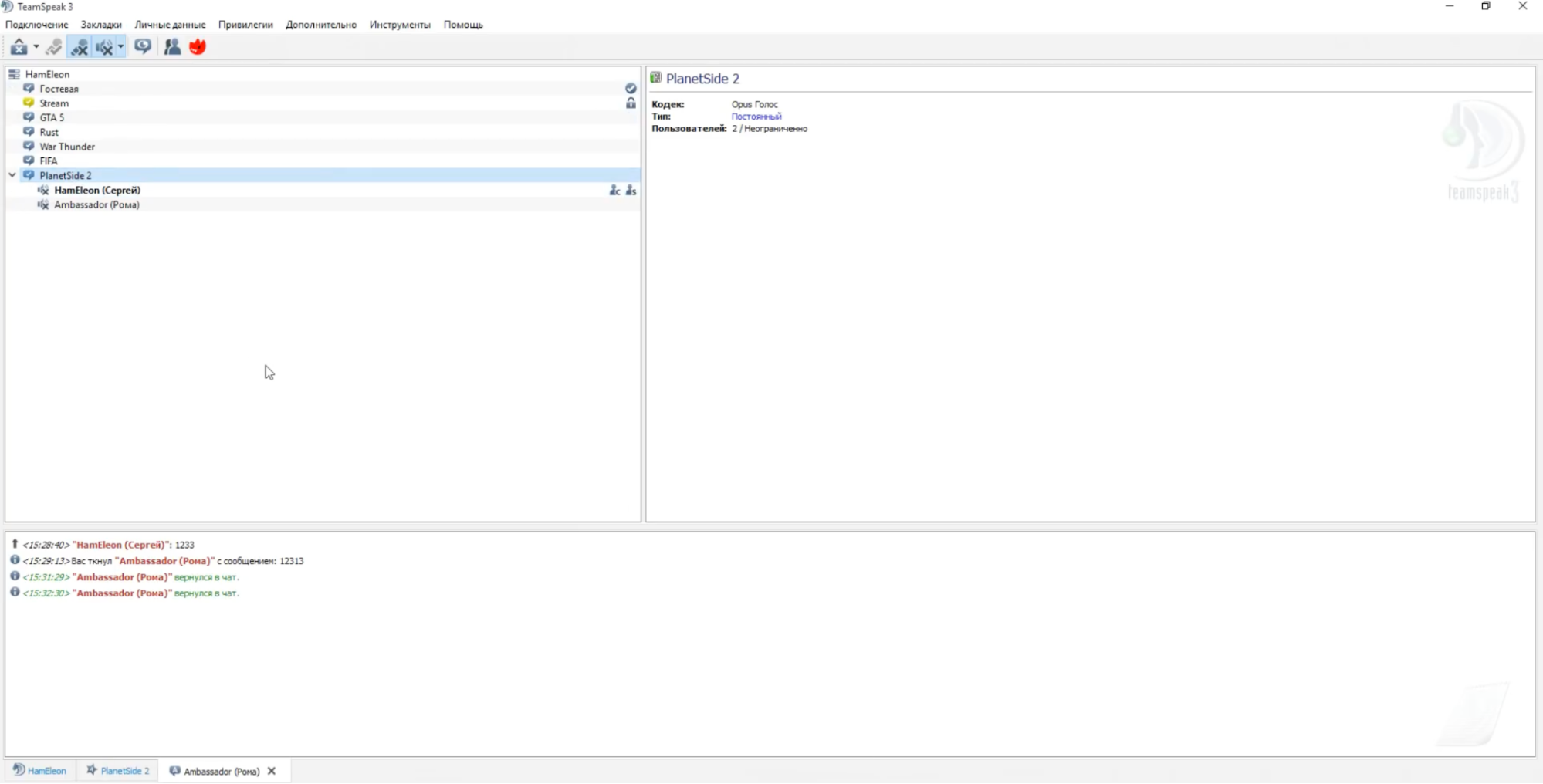Viewport: 1543px width, 784px height.
Task: Click muted speaker icon beside Ambassador (Рома)
Action: pyautogui.click(x=43, y=204)
